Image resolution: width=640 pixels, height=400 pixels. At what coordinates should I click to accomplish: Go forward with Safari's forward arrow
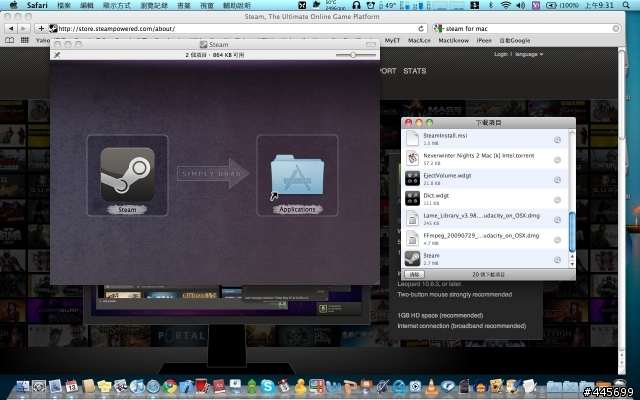pos(24,29)
